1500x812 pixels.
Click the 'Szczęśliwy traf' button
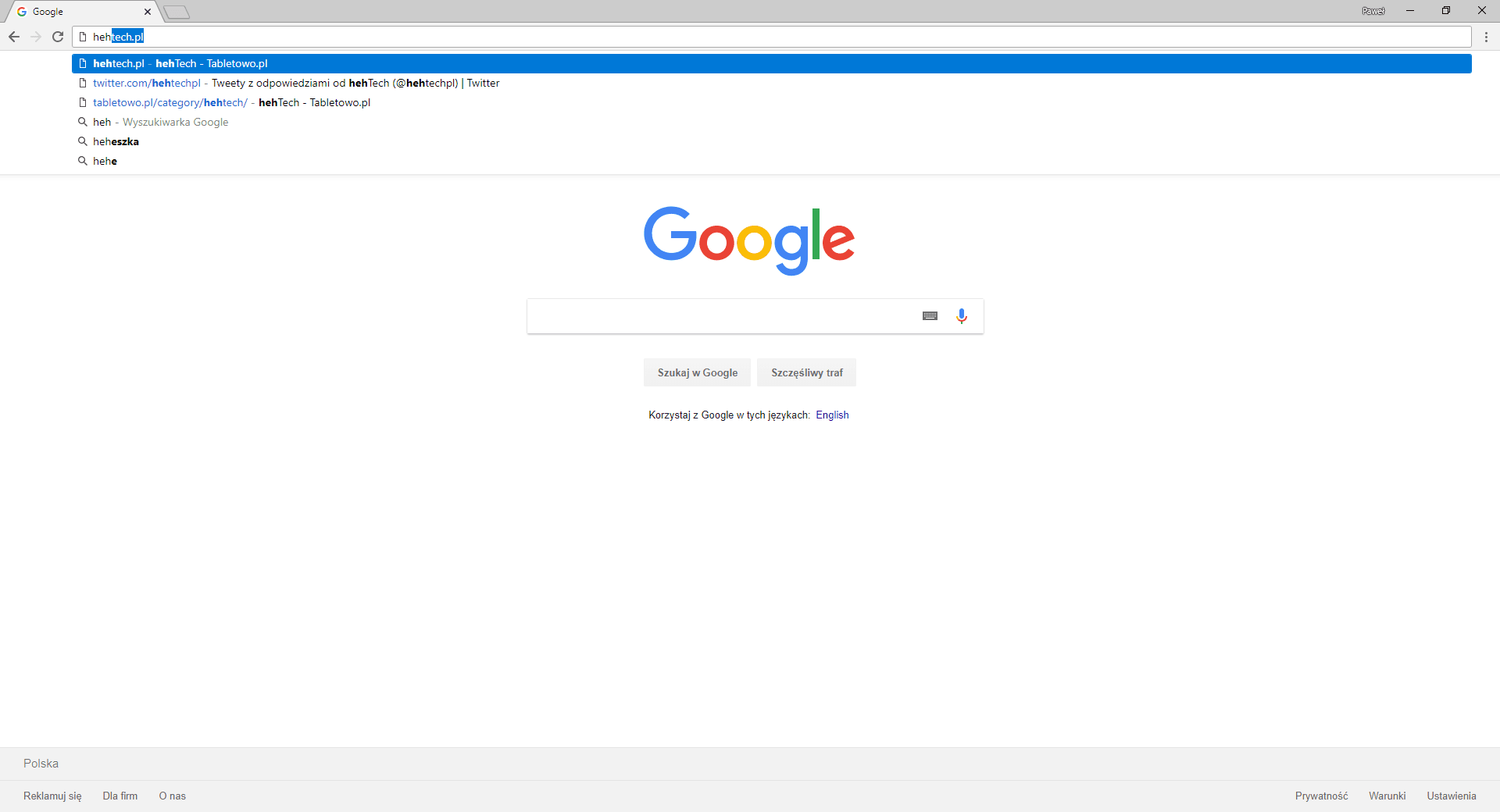[806, 372]
